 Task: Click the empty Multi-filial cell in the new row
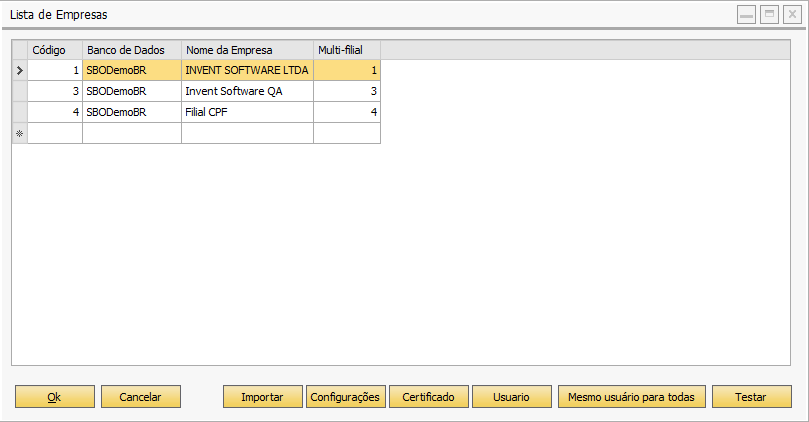point(347,133)
